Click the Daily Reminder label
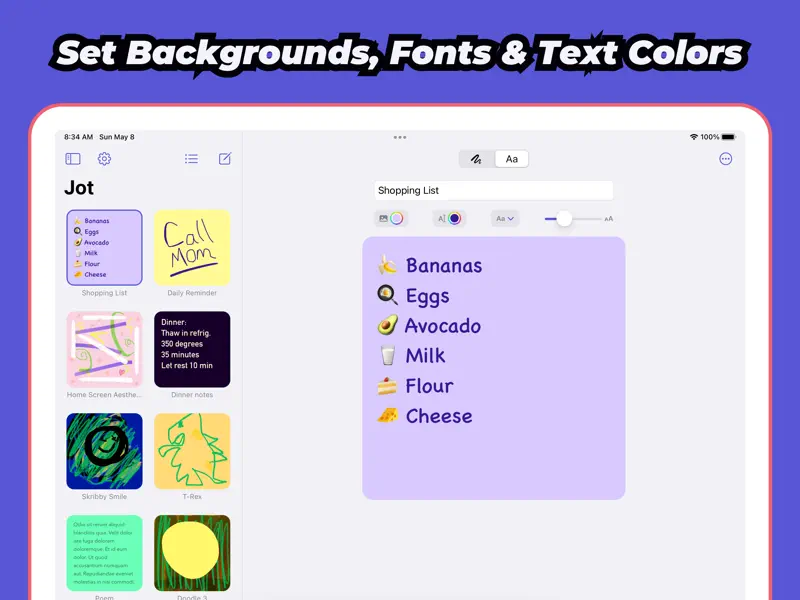Image resolution: width=800 pixels, height=600 pixels. point(192,293)
